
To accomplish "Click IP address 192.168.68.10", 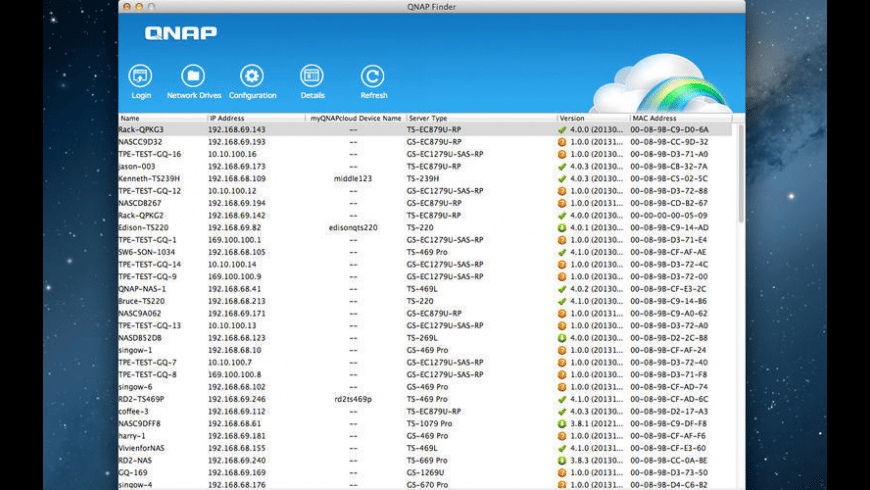I will (235, 350).
